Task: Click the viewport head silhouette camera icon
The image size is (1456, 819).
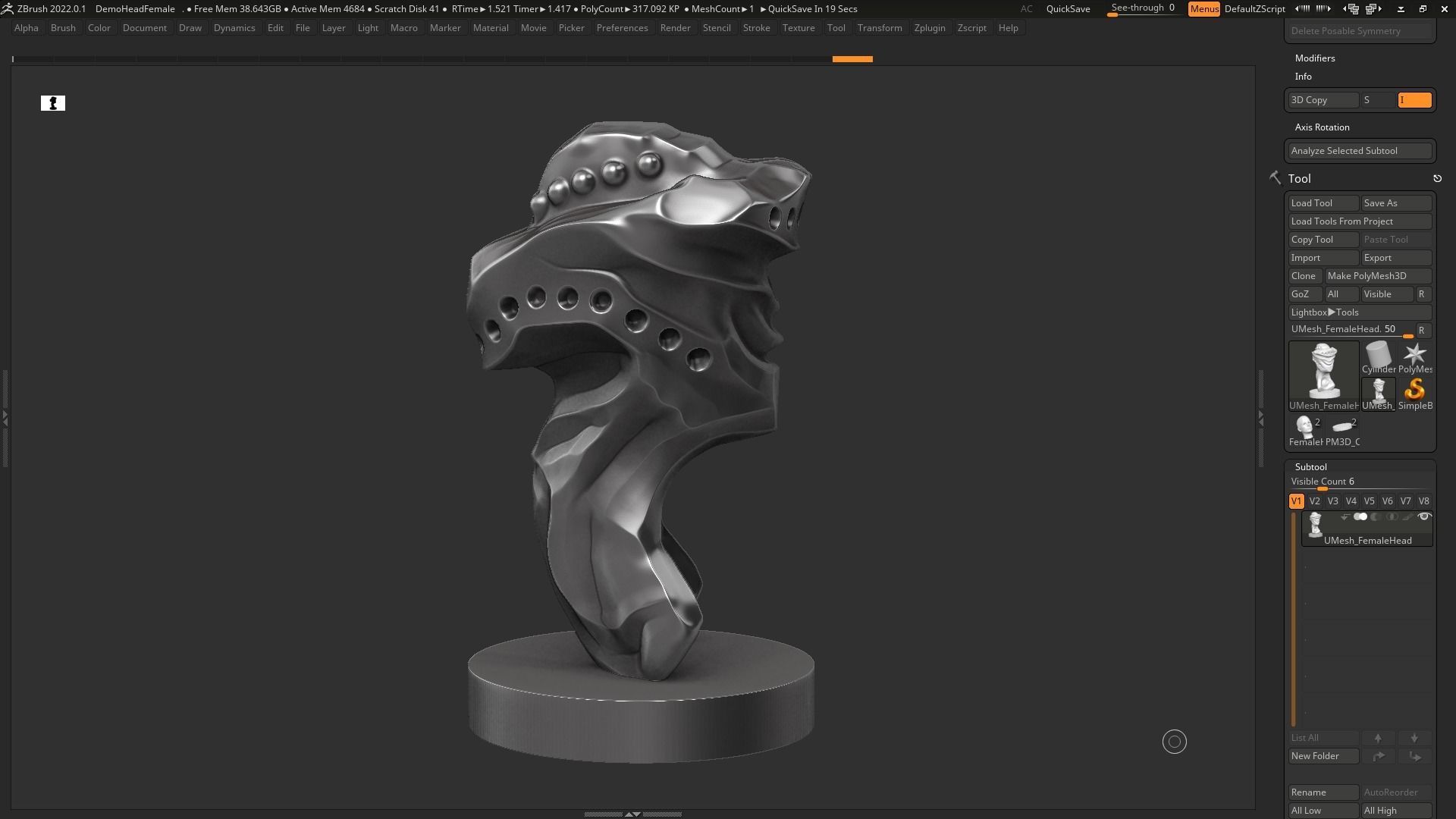Action: click(53, 103)
